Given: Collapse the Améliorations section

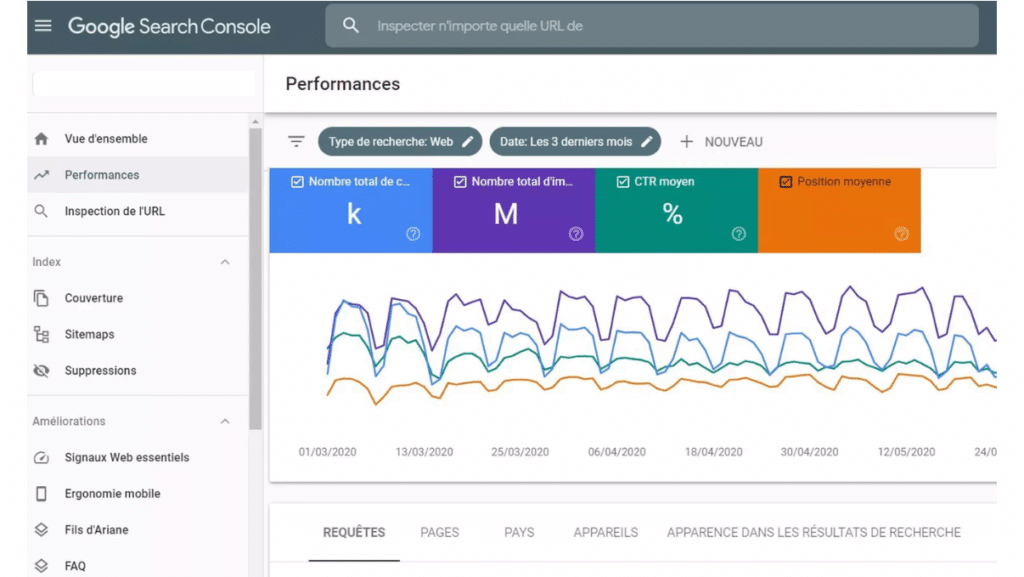Looking at the screenshot, I should pos(225,422).
